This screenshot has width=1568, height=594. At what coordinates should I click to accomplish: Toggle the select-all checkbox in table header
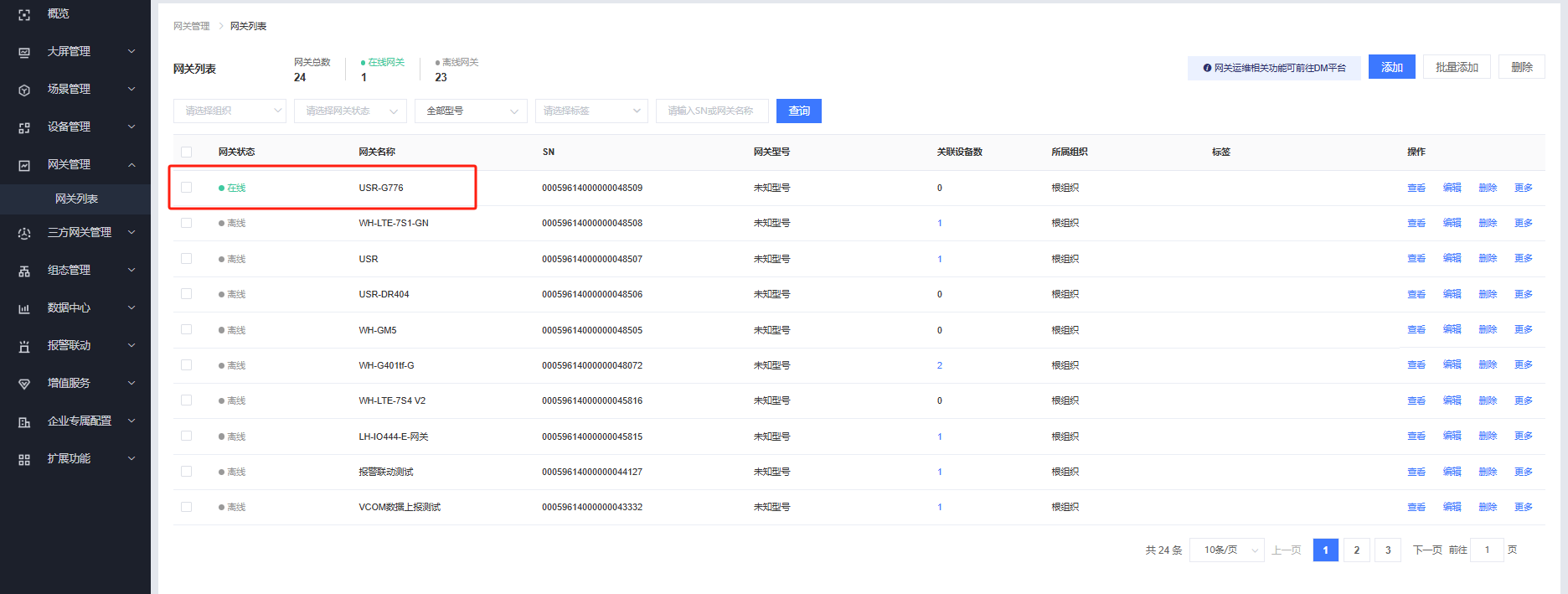click(186, 152)
